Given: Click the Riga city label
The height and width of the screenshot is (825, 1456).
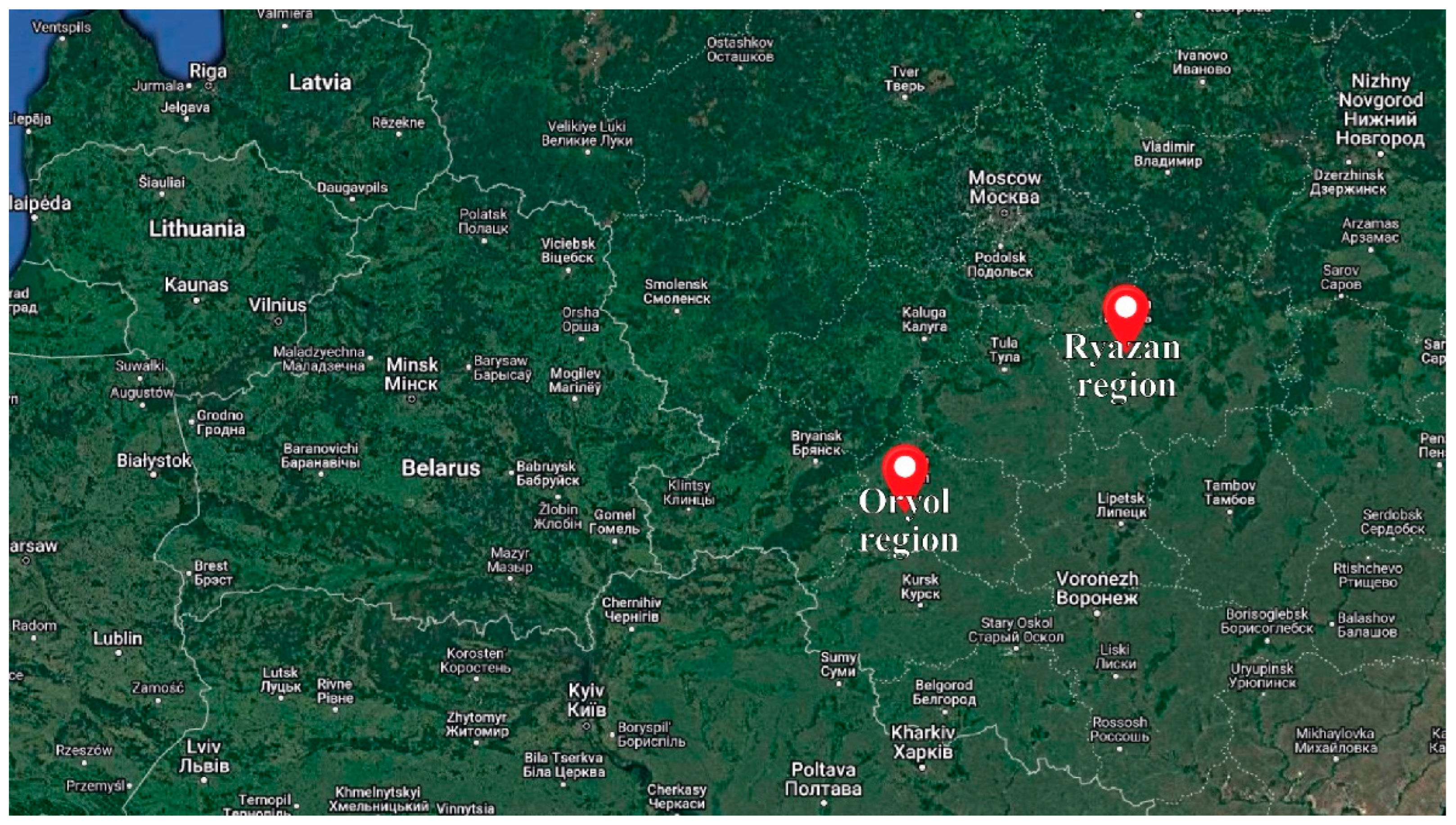Looking at the screenshot, I should (208, 72).
